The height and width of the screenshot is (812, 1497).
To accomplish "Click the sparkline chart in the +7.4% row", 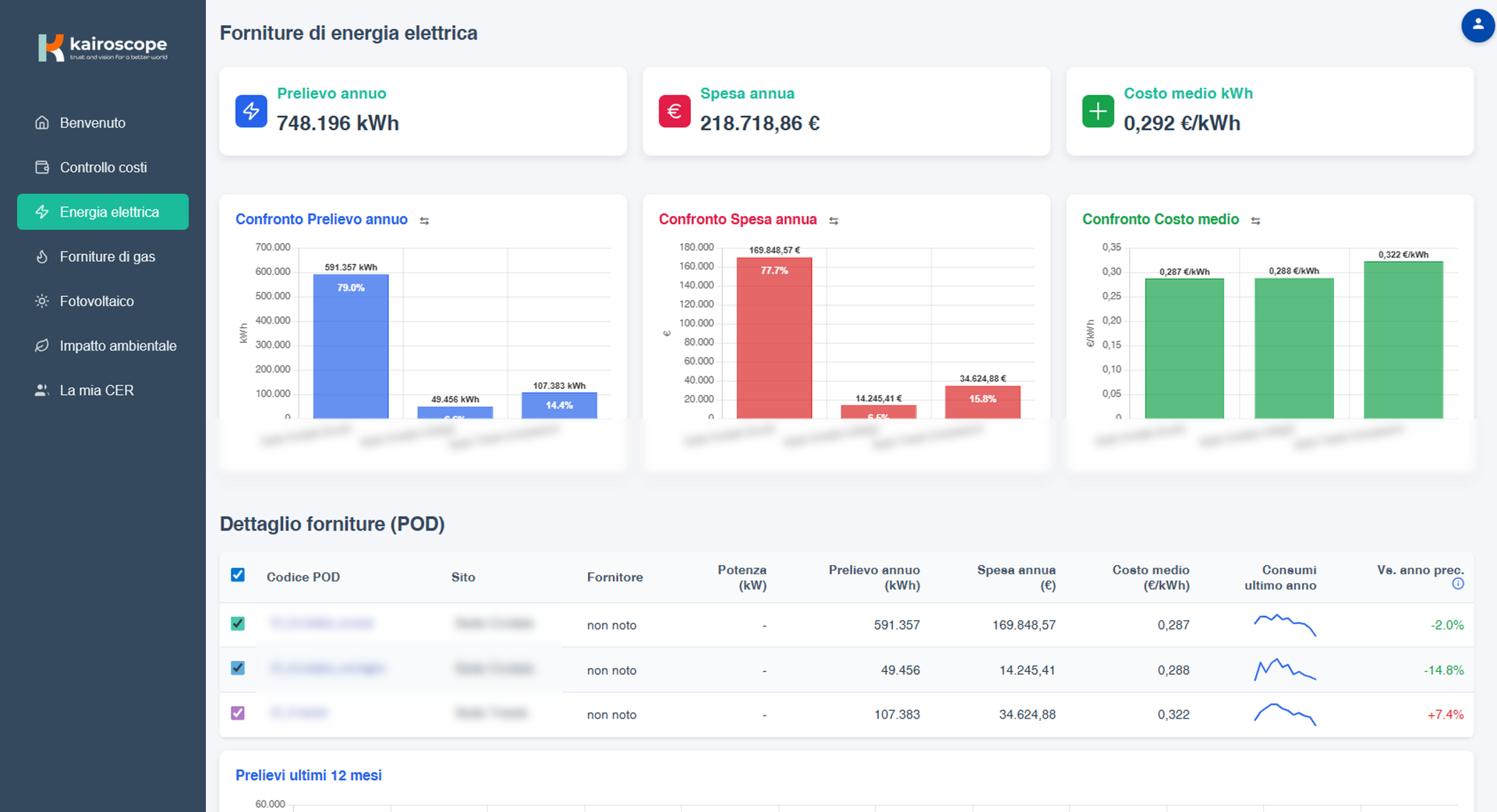I will point(1284,715).
